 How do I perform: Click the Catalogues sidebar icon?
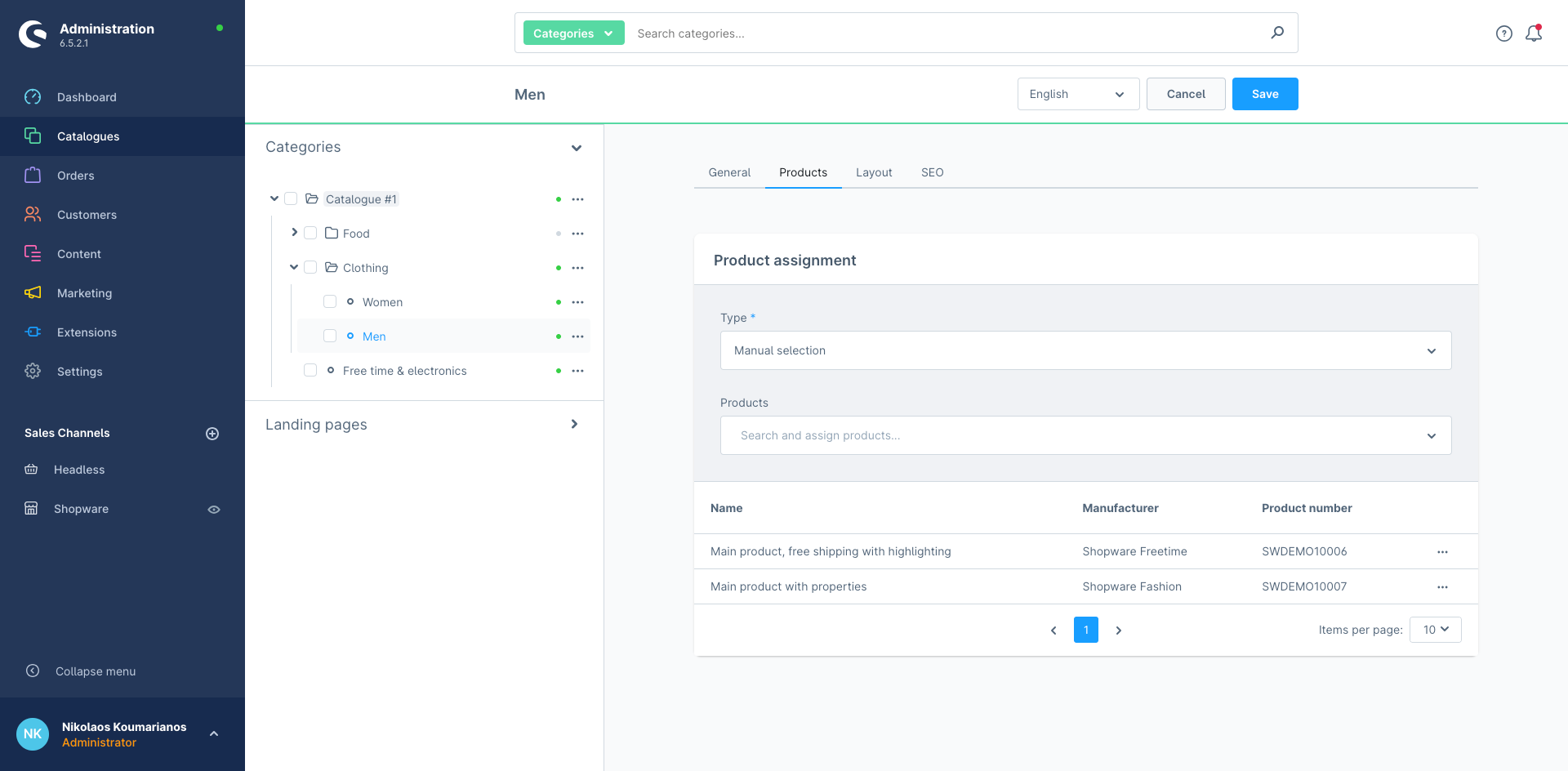tap(33, 136)
